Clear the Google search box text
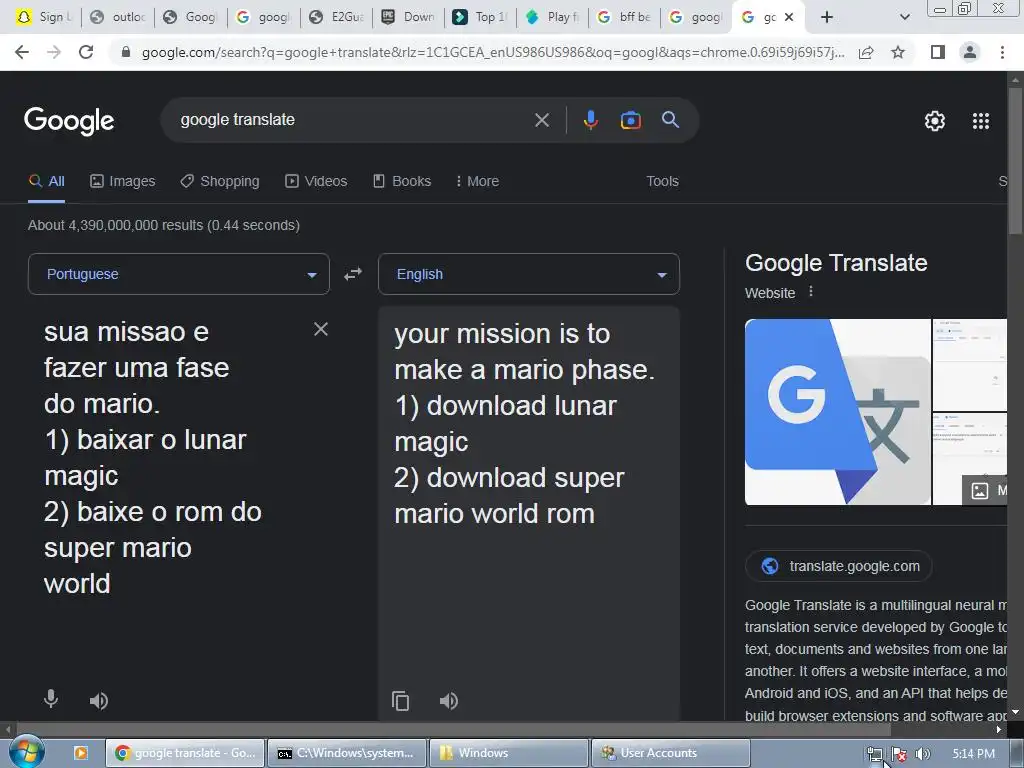The height and width of the screenshot is (768, 1024). pyautogui.click(x=541, y=120)
